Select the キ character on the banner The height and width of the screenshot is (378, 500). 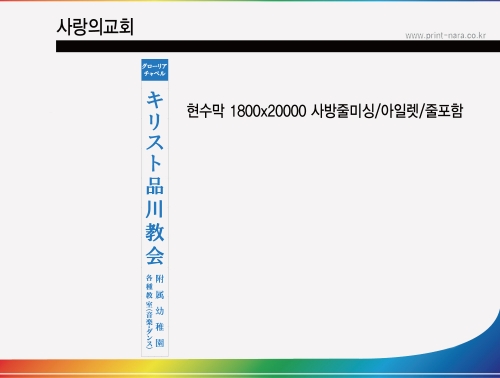click(x=155, y=99)
